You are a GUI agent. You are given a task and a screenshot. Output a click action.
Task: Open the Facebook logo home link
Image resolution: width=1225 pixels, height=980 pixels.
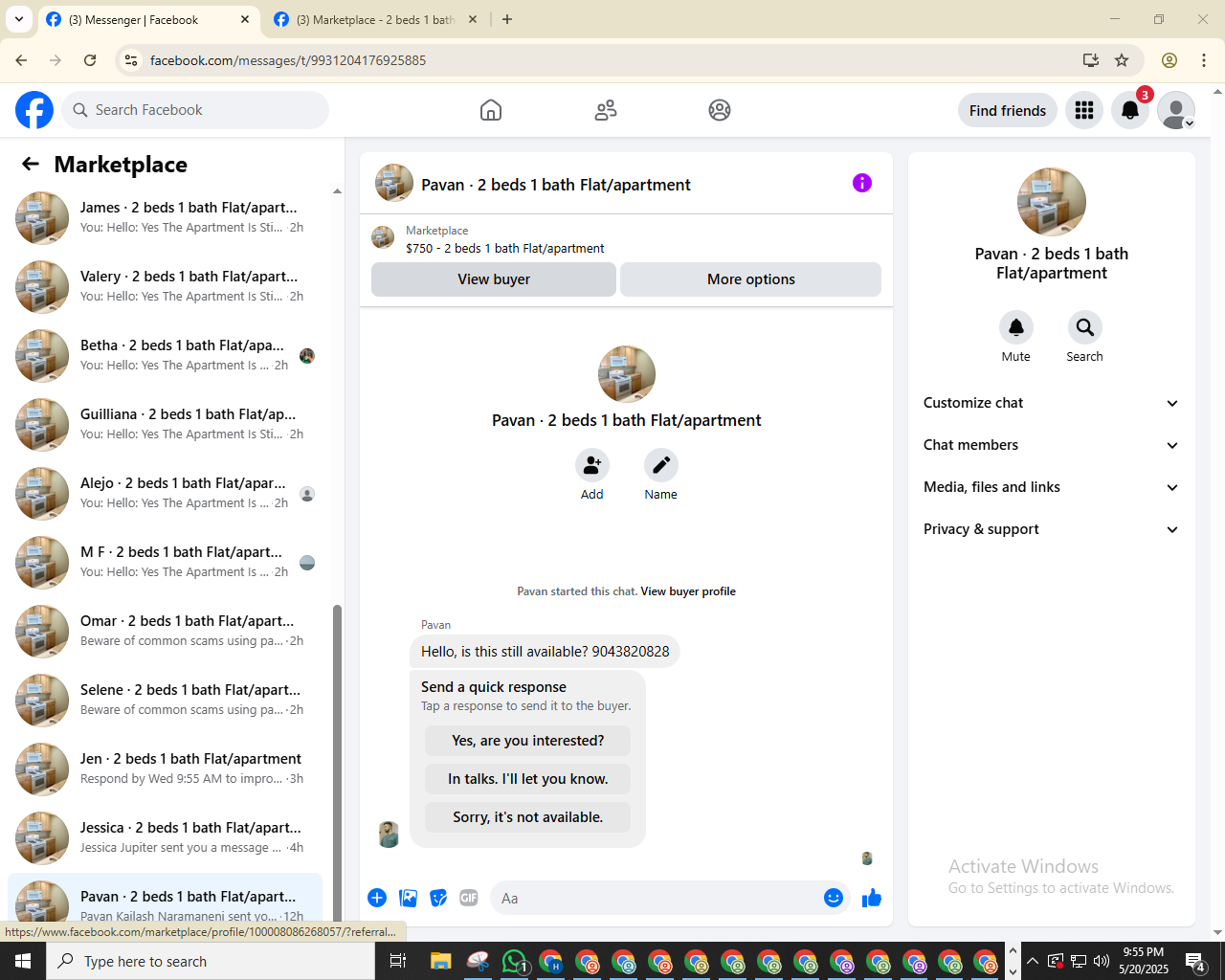point(34,110)
